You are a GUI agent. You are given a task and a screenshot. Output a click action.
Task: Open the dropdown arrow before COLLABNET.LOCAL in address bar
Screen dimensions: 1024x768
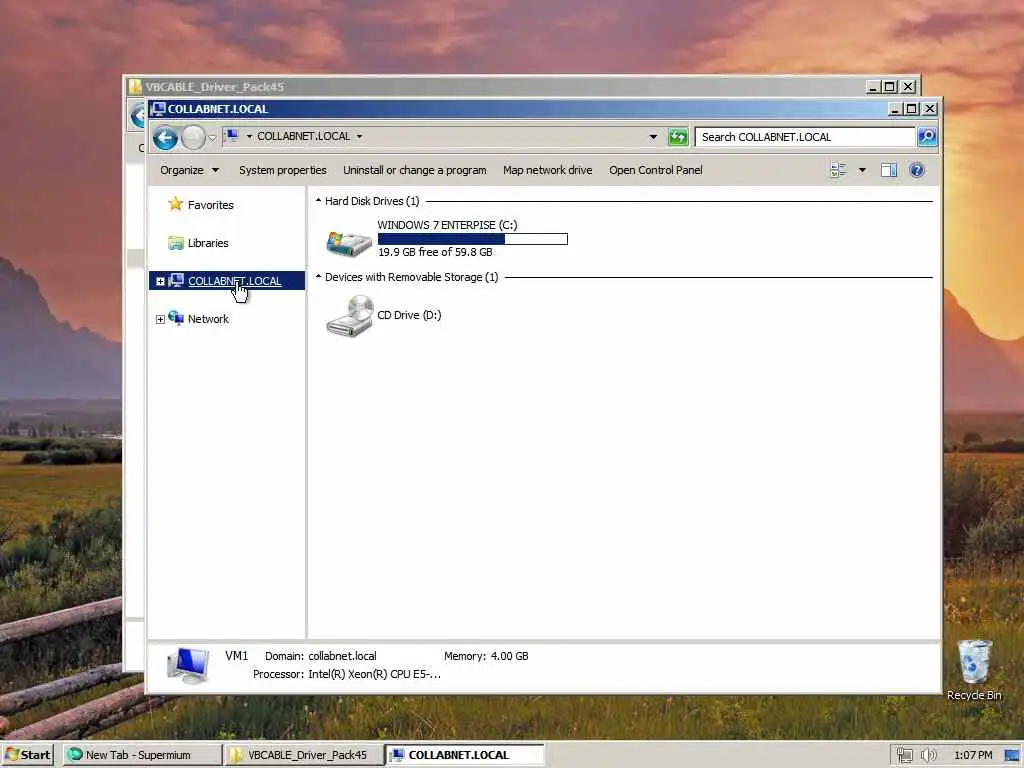(249, 136)
